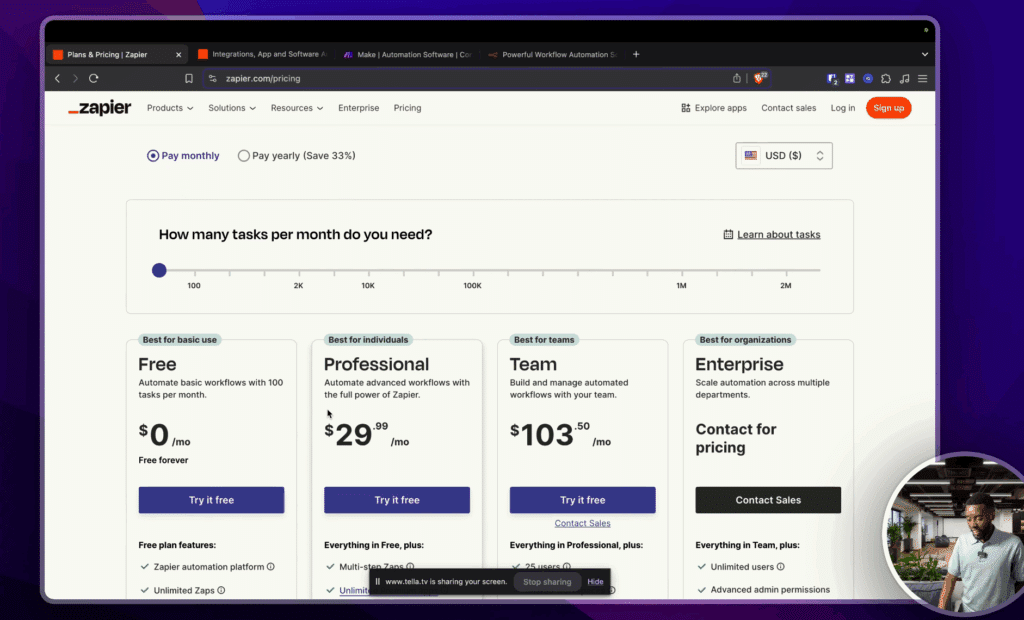1024x620 pixels.
Task: Click info icon next to Zapier automation platform
Action: click(271, 567)
